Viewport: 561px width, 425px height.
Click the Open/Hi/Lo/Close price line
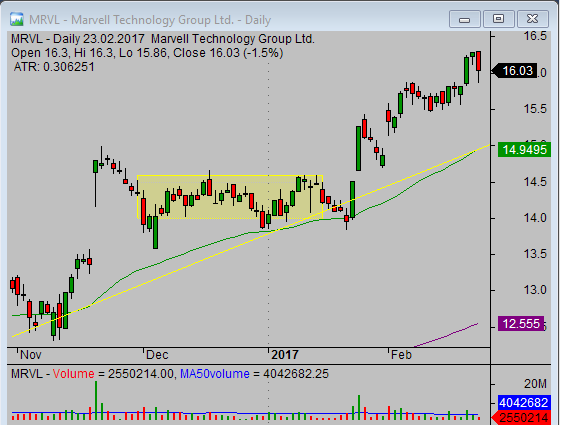point(147,53)
